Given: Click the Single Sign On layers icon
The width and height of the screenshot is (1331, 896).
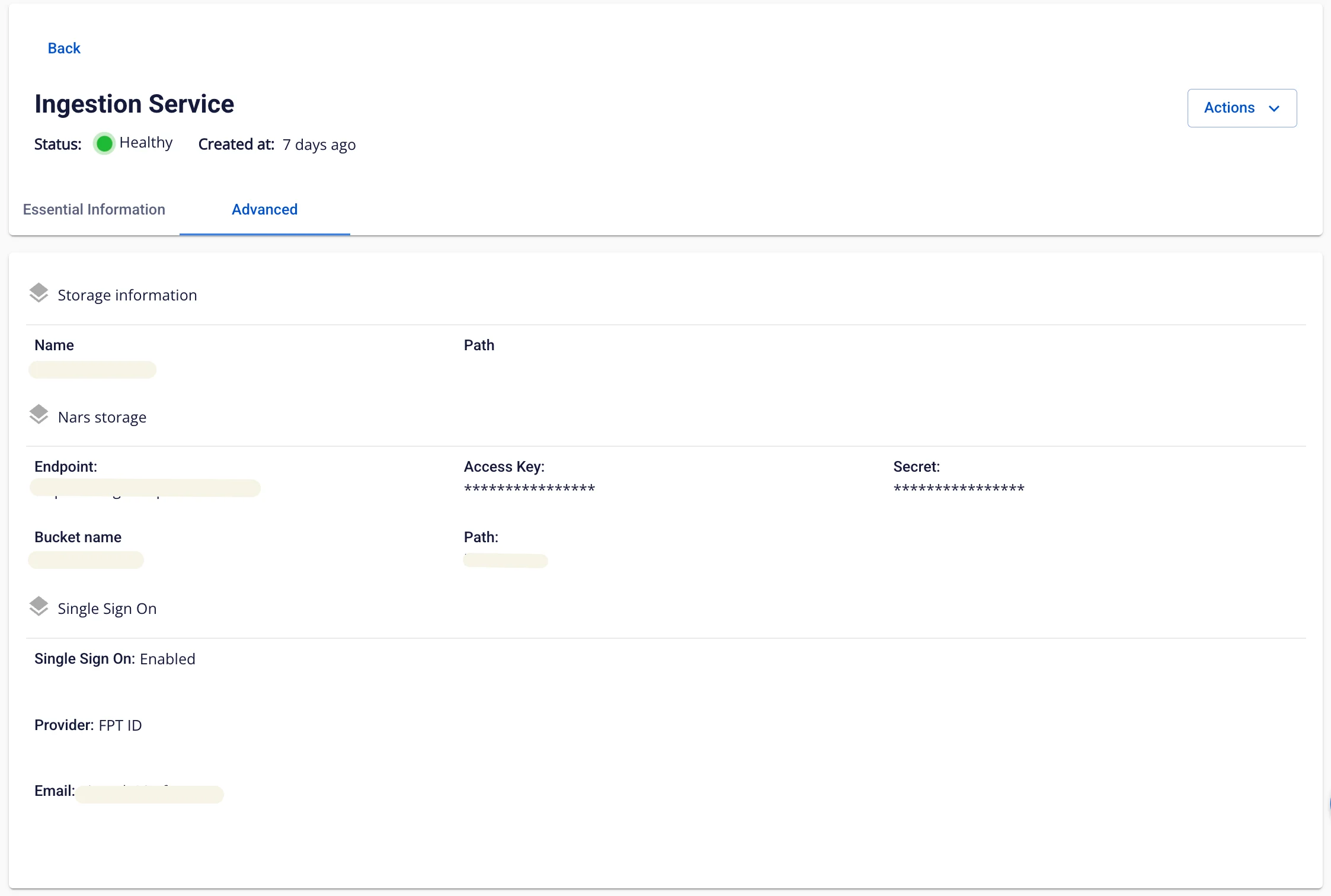Looking at the screenshot, I should (39, 607).
